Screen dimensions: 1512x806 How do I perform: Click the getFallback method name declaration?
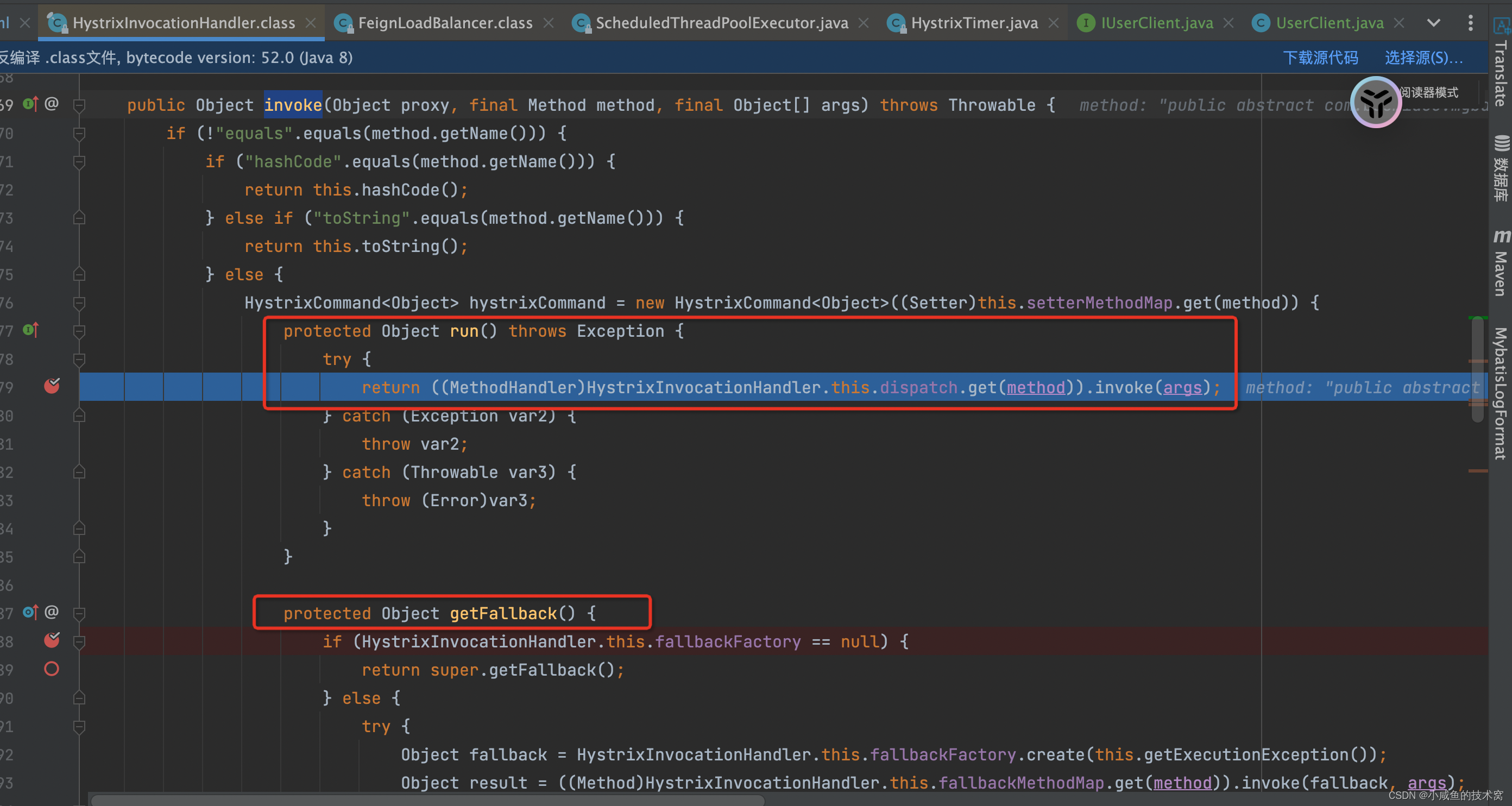[x=503, y=613]
